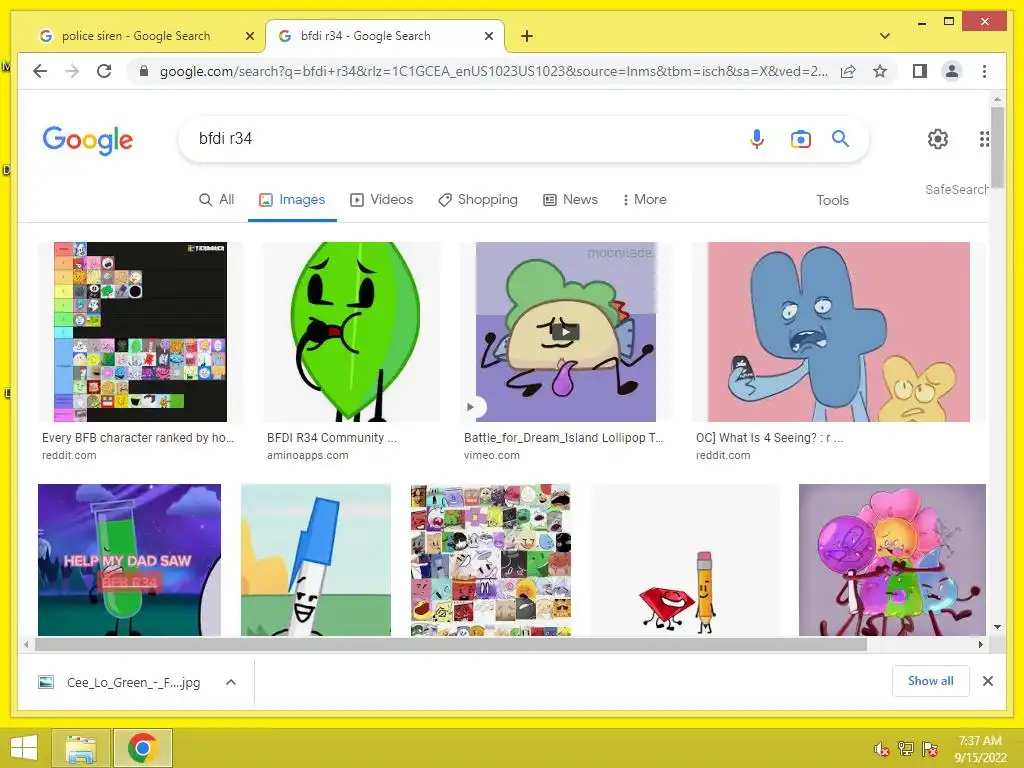Close the downloads bar
Image resolution: width=1024 pixels, height=768 pixels.
tap(987, 681)
